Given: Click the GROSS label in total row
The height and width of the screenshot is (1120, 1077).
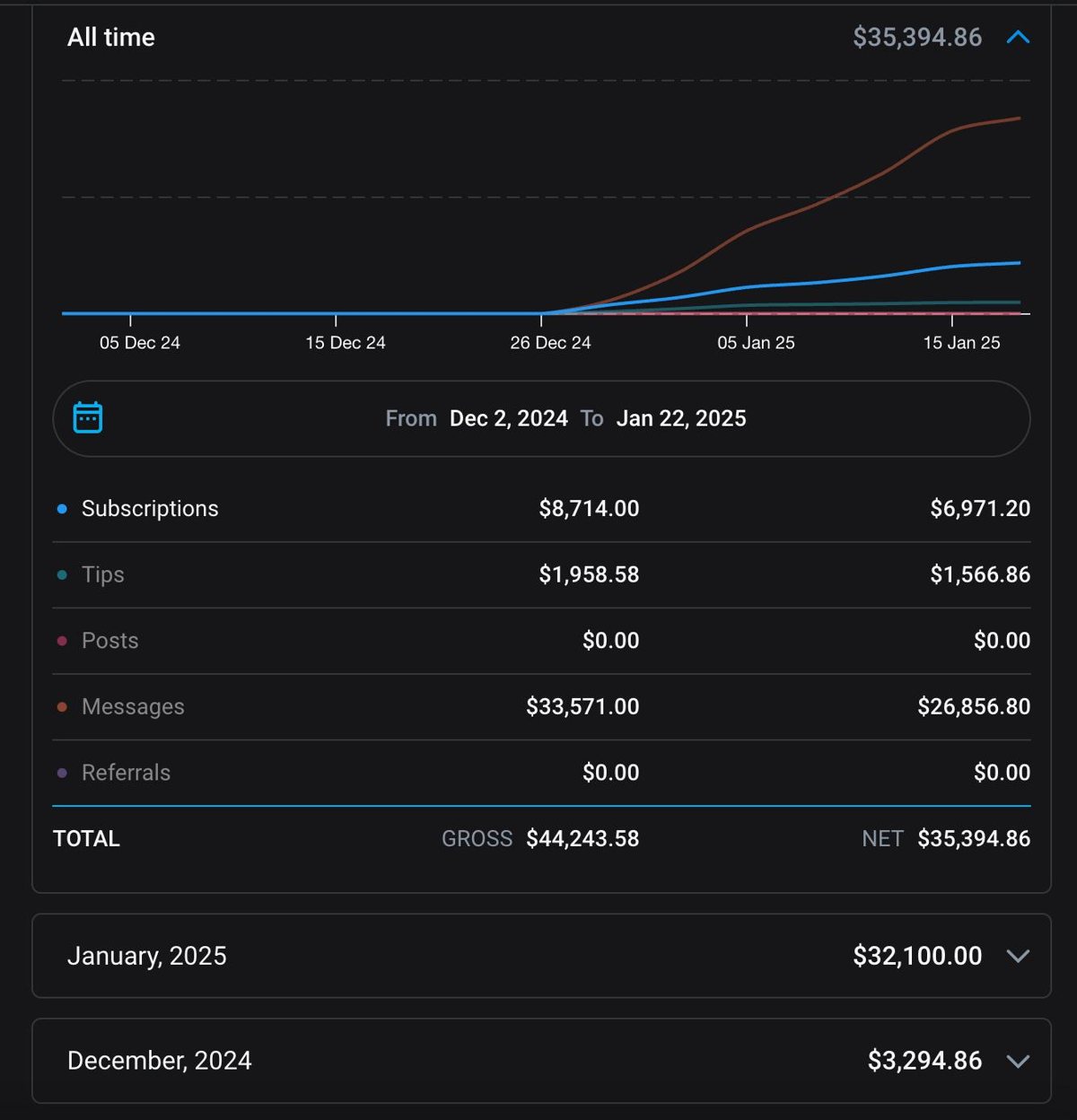Looking at the screenshot, I should tap(477, 839).
